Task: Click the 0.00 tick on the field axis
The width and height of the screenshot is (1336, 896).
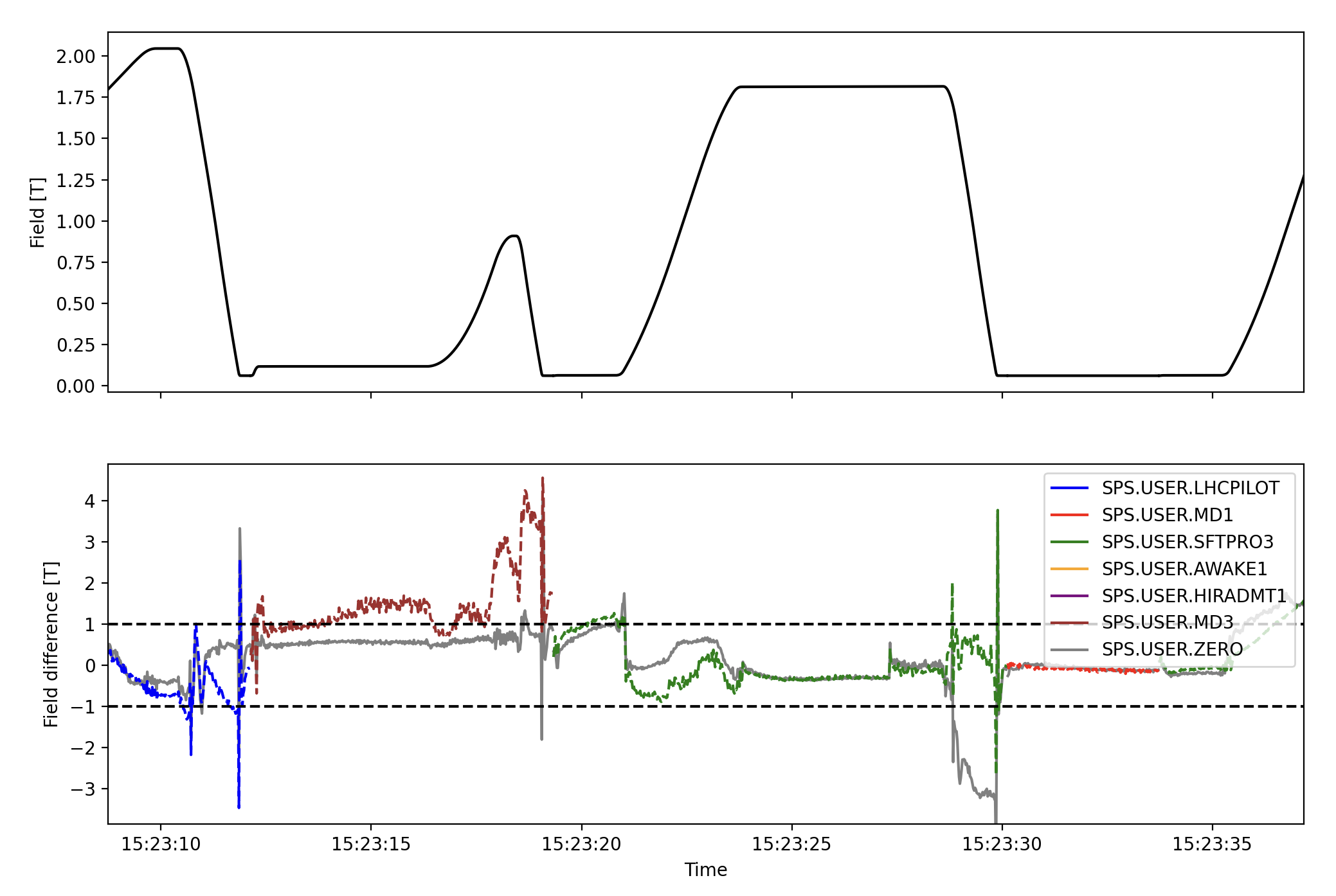Action: [75, 386]
